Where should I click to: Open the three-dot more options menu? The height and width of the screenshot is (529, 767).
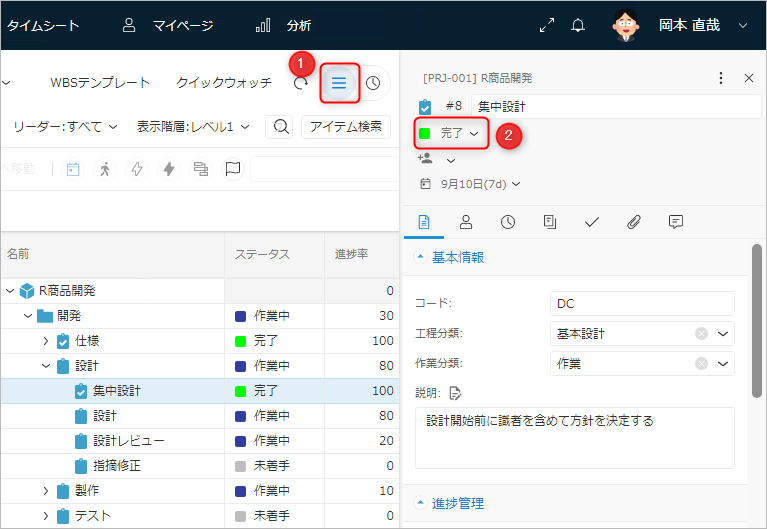[x=721, y=78]
